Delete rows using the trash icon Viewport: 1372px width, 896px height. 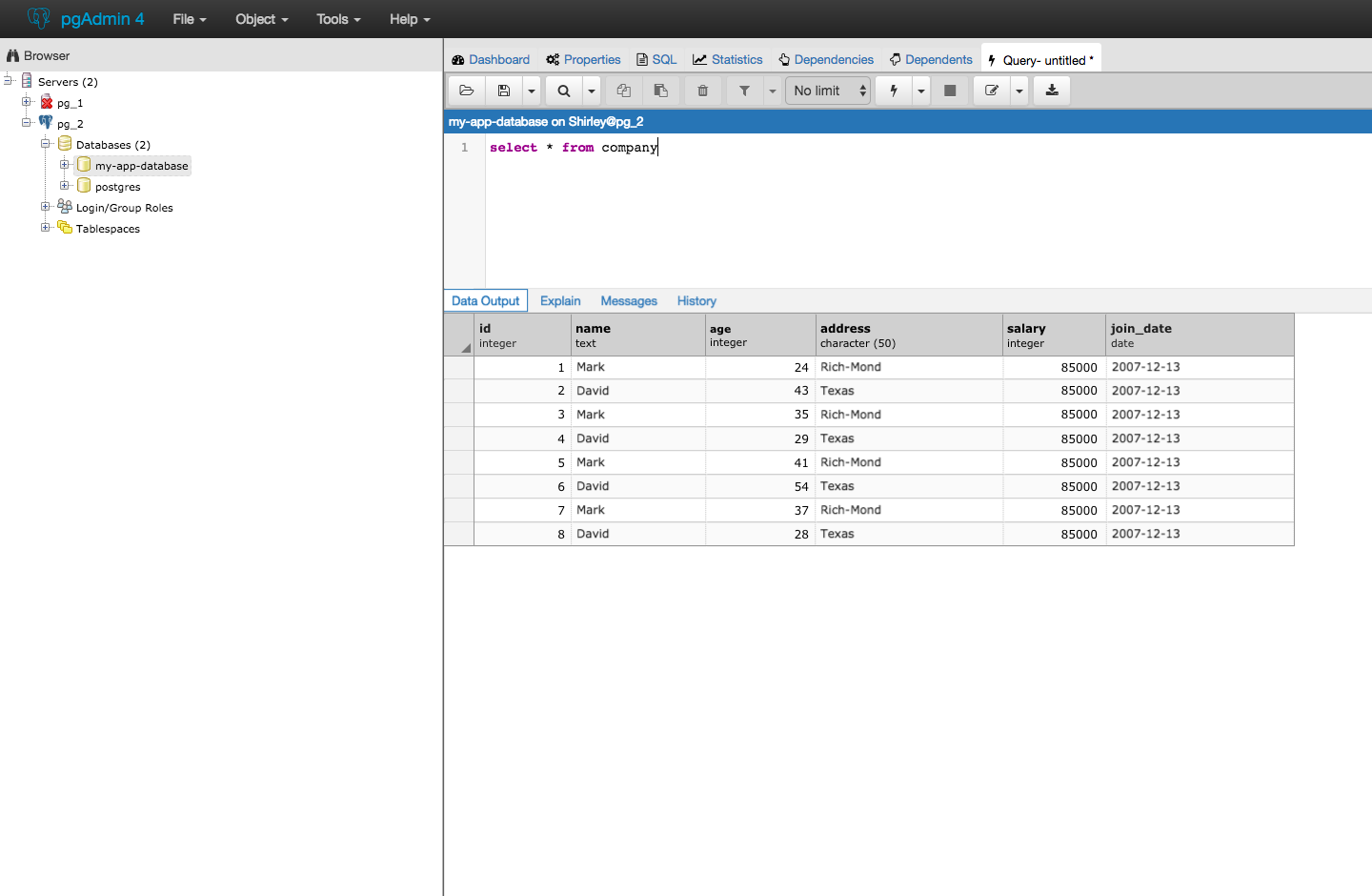click(702, 90)
